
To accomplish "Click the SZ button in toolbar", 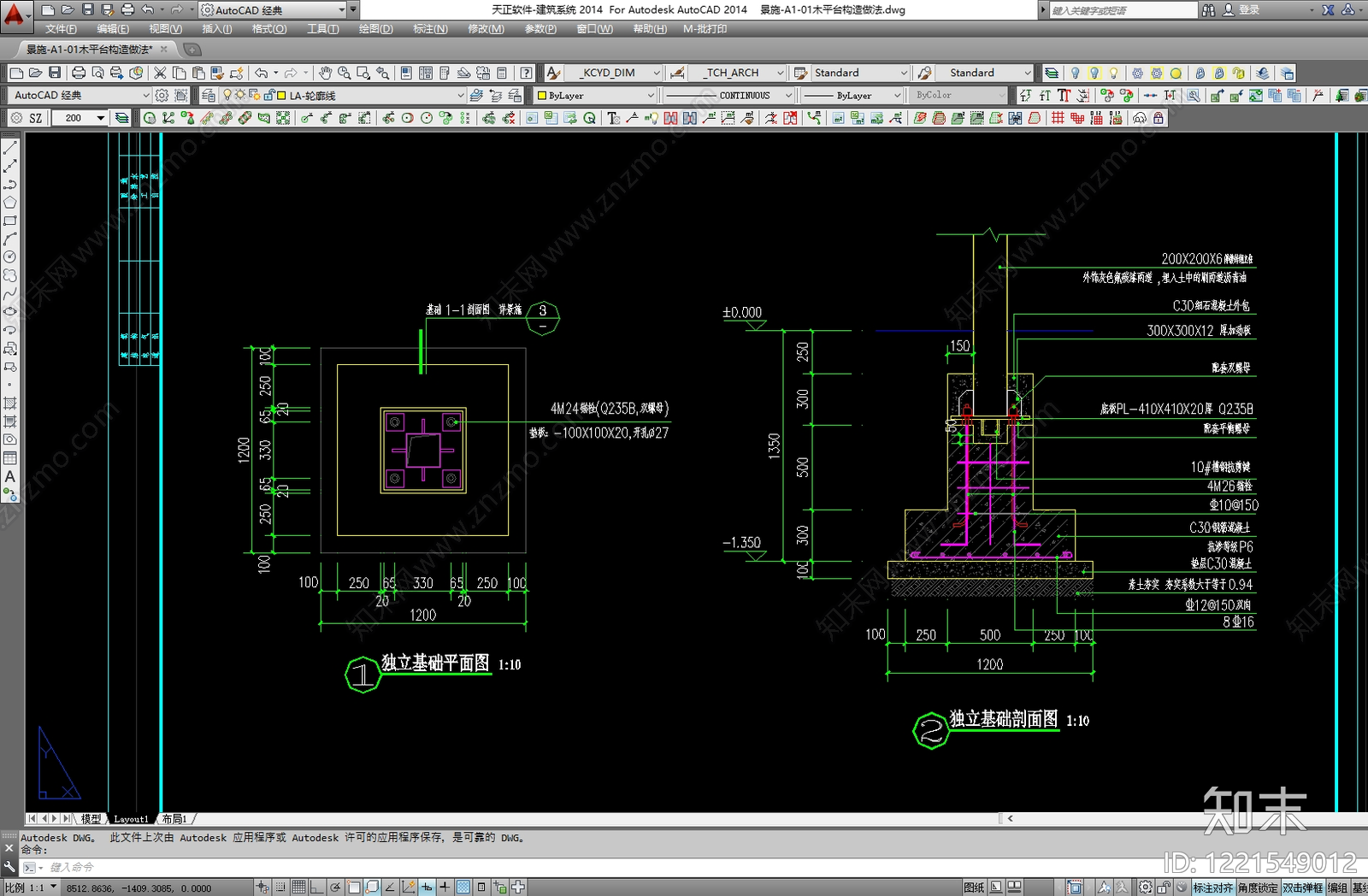I will [35, 118].
